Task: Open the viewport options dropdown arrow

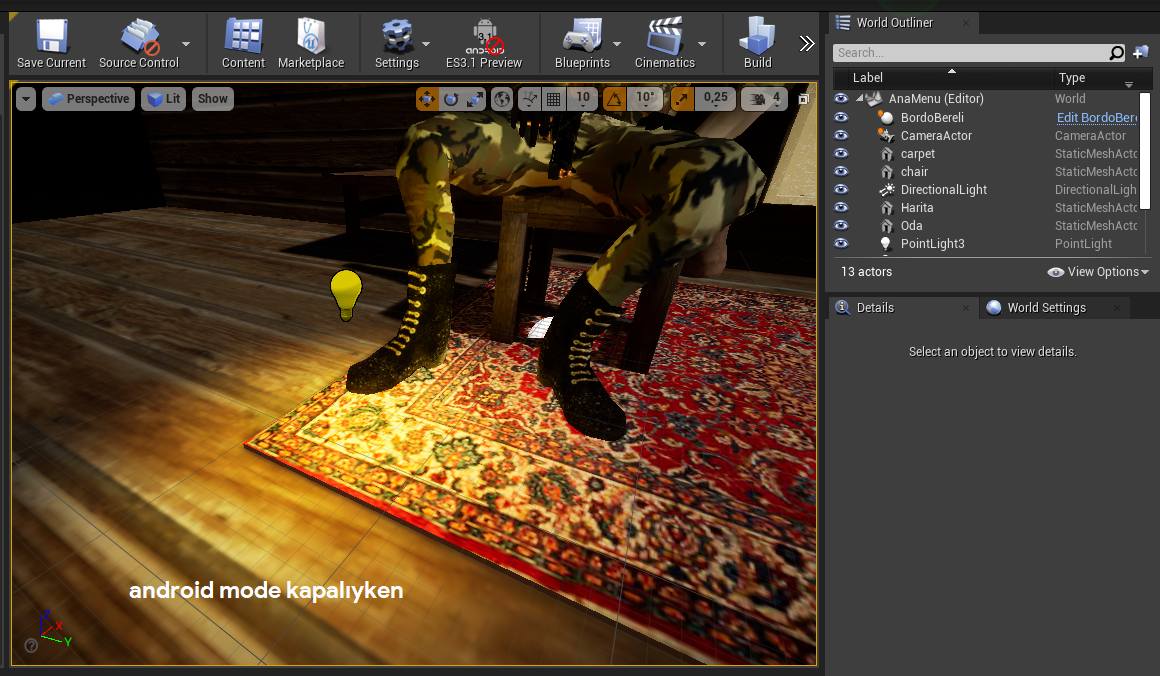Action: 26,99
